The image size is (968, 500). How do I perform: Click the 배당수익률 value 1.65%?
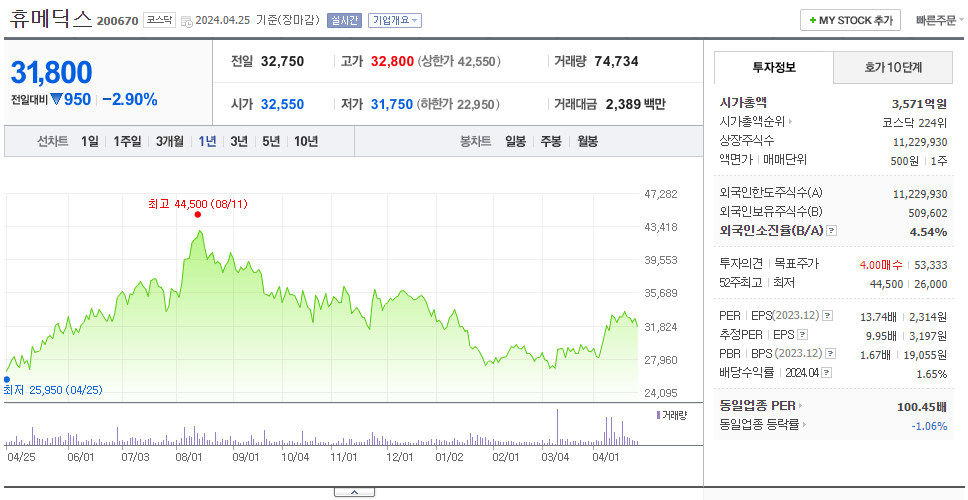tap(932, 374)
